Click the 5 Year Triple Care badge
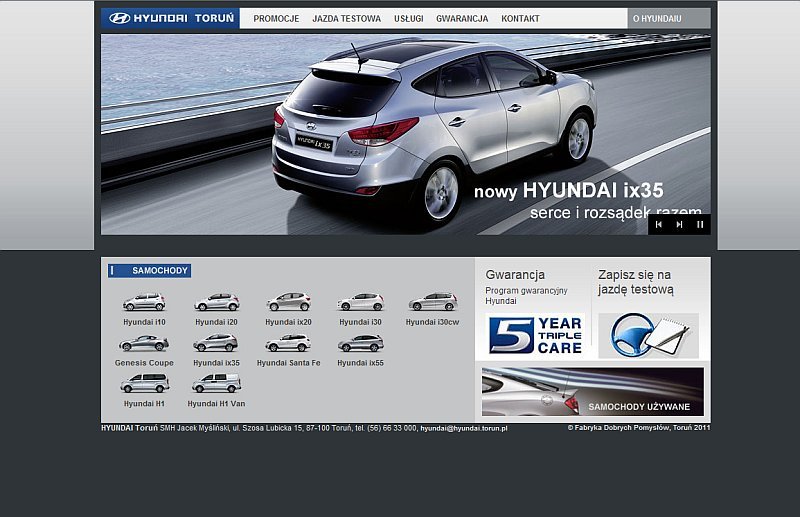Image resolution: width=800 pixels, height=517 pixels. (535, 335)
